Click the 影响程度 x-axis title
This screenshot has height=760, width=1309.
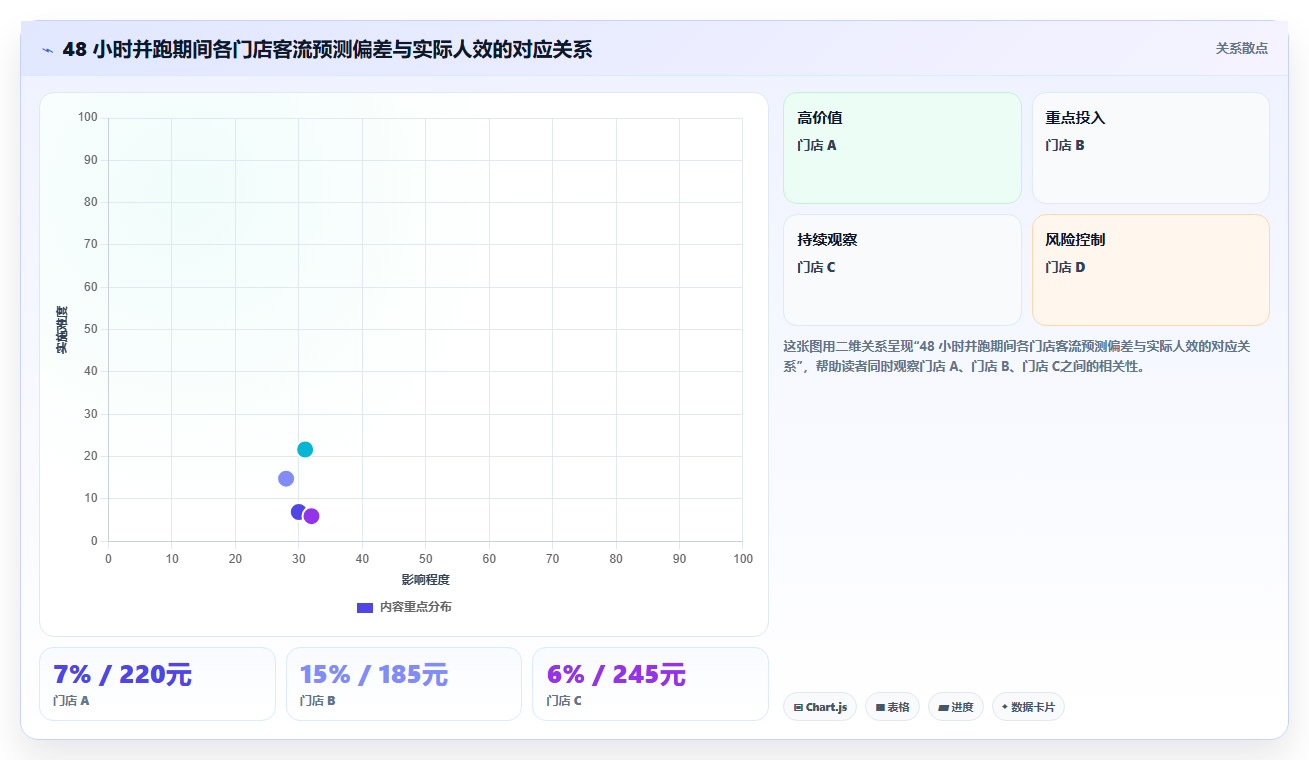[x=425, y=580]
